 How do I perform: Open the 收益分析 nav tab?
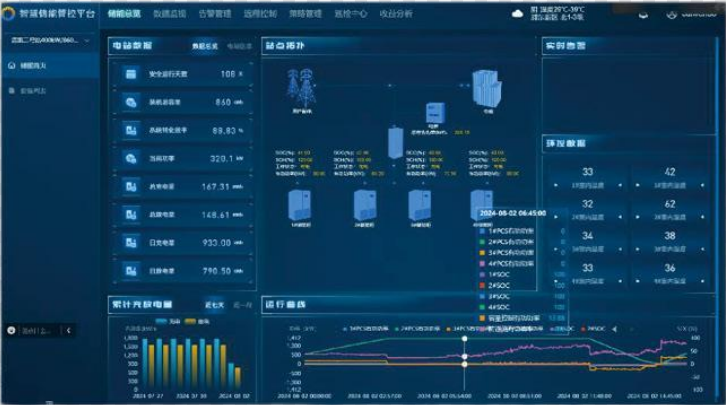396,14
